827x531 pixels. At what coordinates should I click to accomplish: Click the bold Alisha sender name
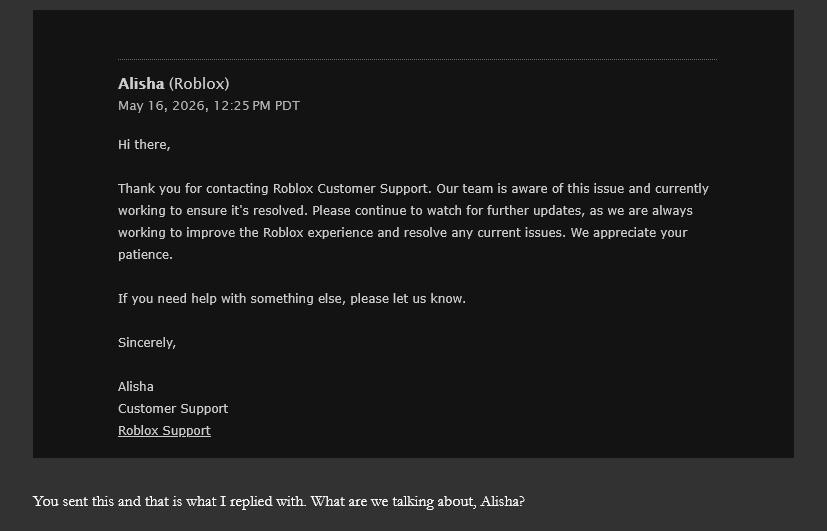[x=141, y=84]
